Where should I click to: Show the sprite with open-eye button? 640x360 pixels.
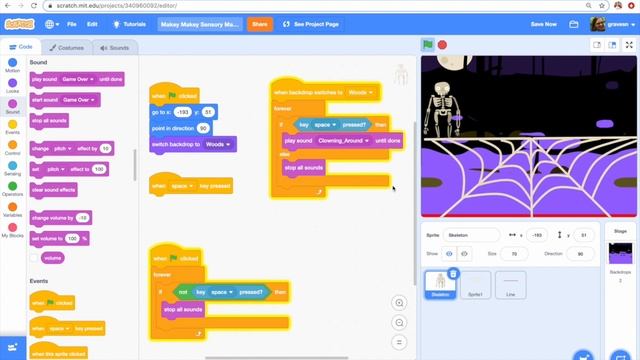click(449, 254)
